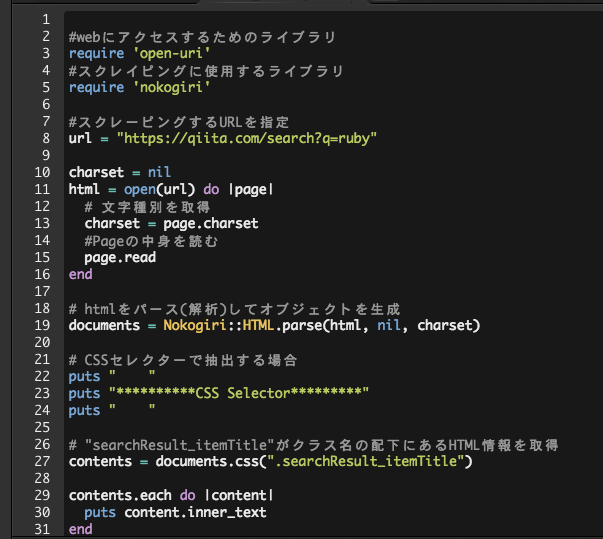This screenshot has height=539, width=603.
Task: Click the 'end' keyword on line 31
Action: [x=80, y=529]
